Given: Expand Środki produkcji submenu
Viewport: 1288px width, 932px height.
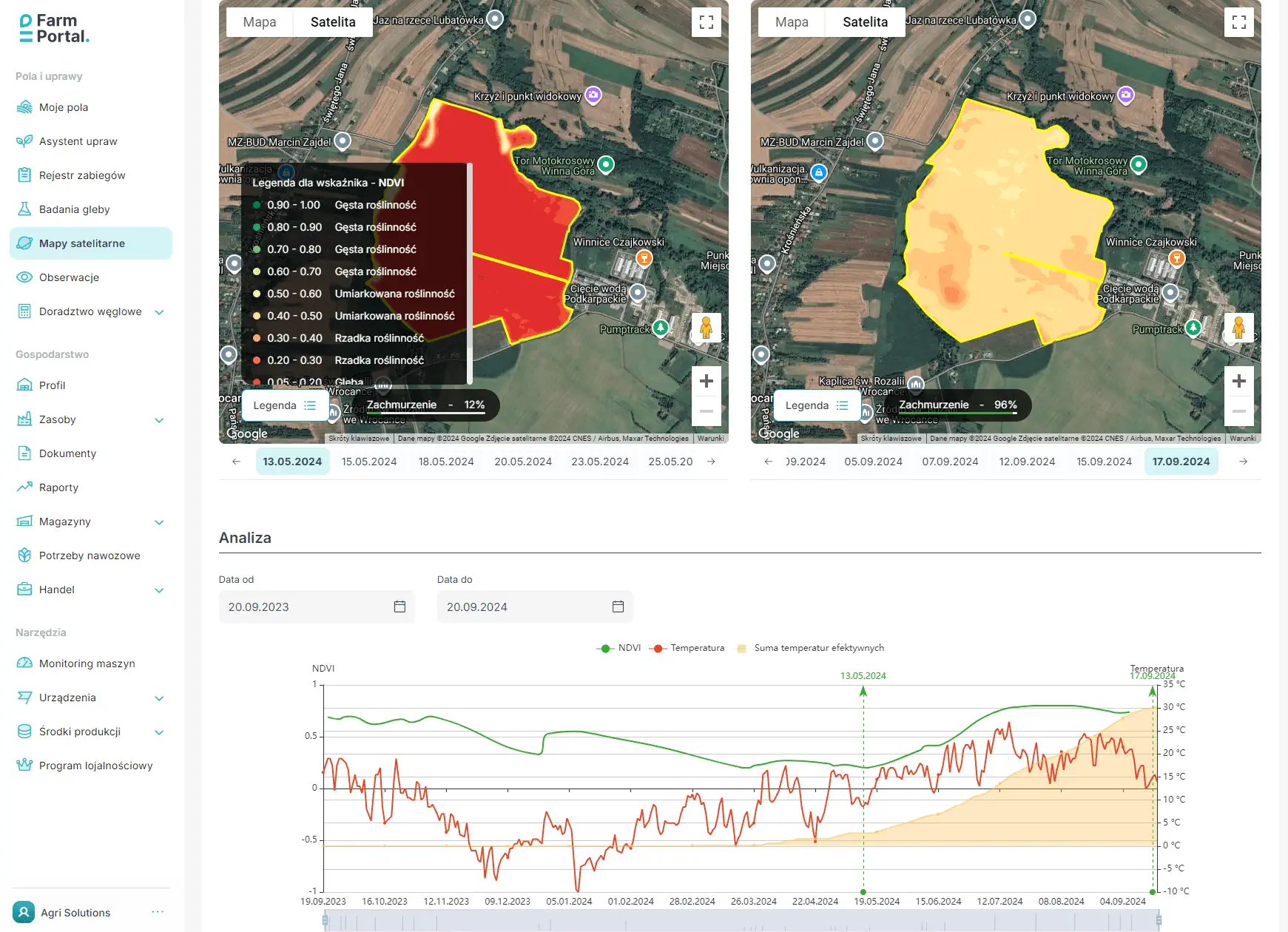Looking at the screenshot, I should coord(159,732).
